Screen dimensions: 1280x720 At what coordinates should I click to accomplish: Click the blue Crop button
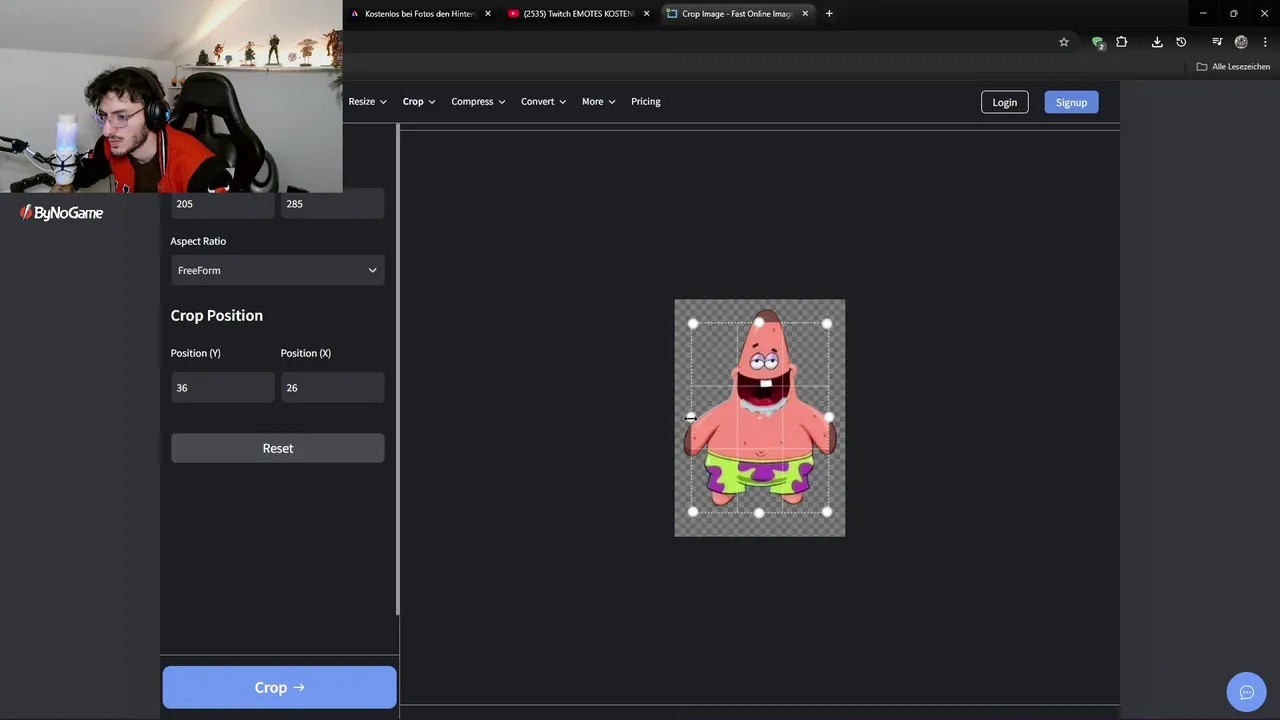pos(280,688)
